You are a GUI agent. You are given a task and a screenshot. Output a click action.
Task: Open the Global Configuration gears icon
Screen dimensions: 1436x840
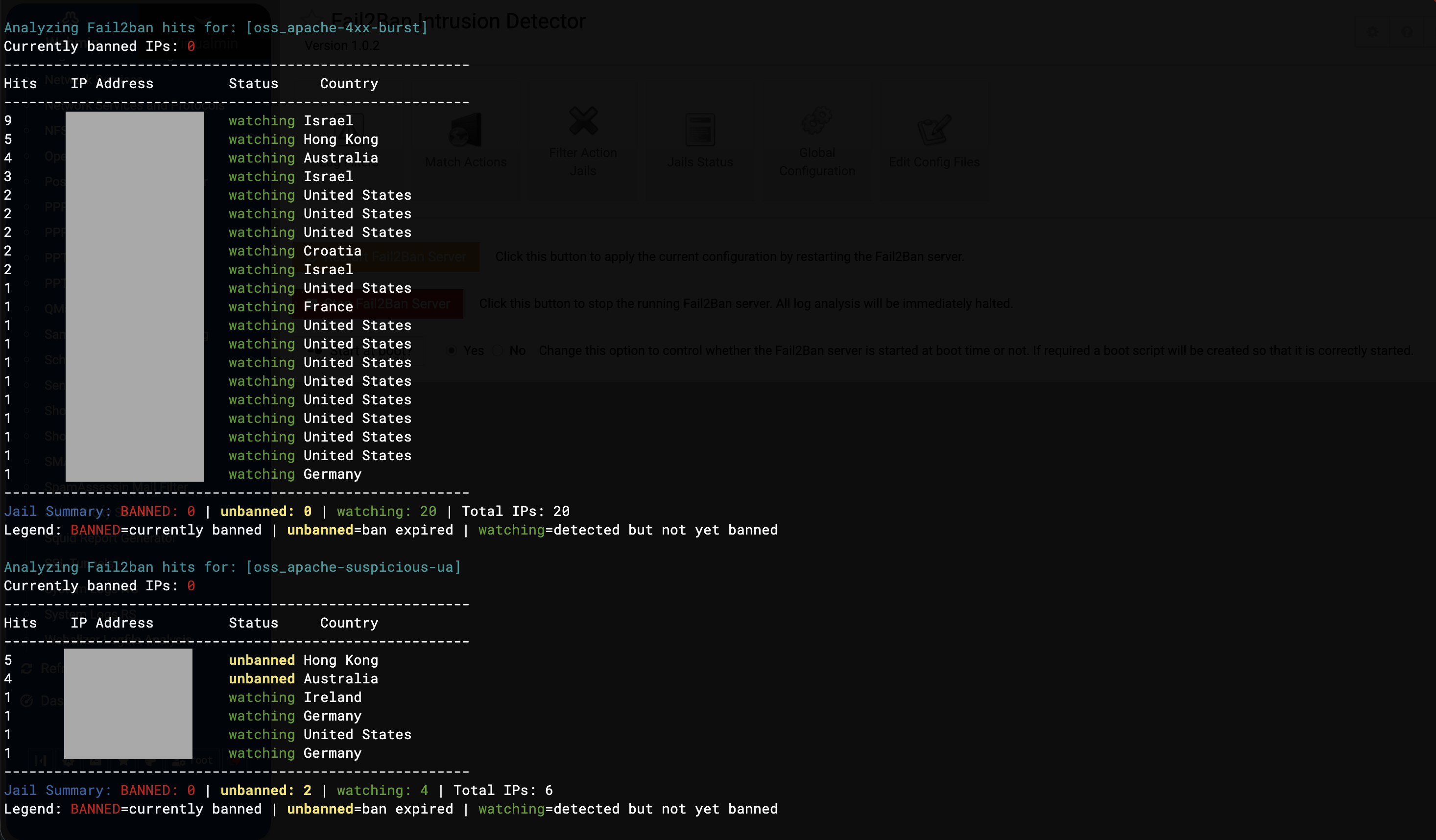pyautogui.click(x=816, y=121)
